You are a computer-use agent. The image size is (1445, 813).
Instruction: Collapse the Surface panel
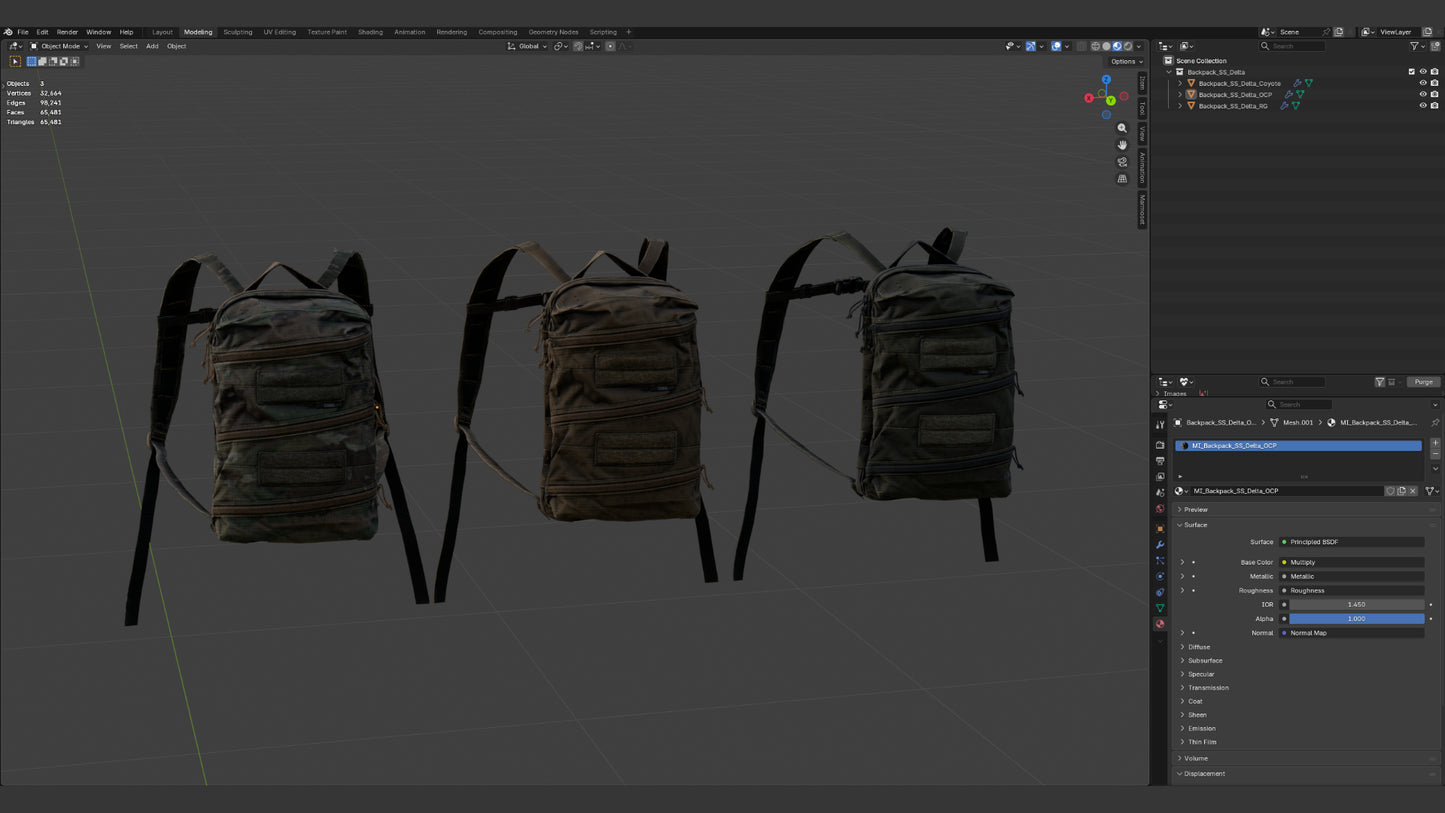[x=1196, y=525]
